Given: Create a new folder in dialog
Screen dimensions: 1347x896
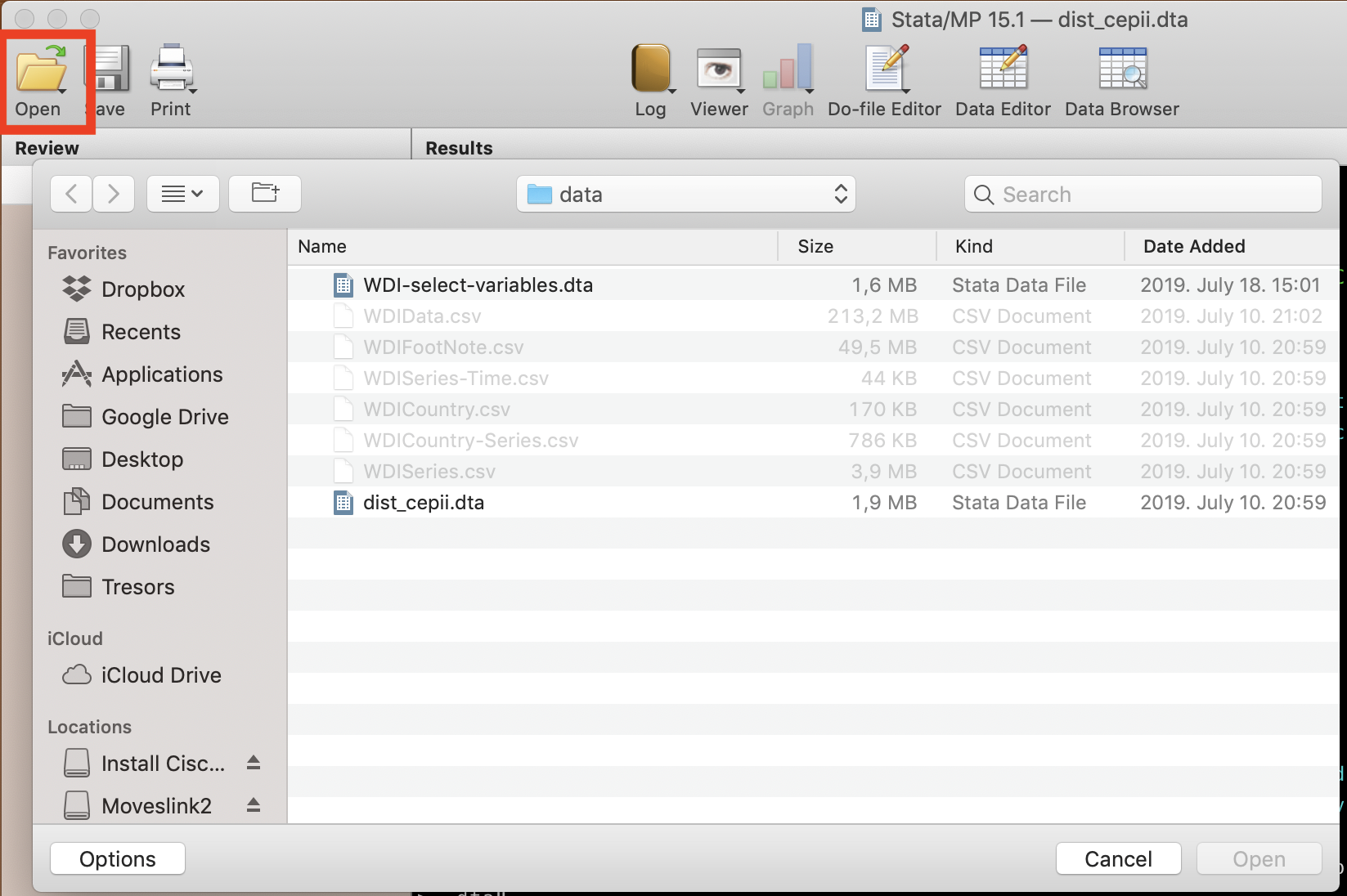Looking at the screenshot, I should coord(265,194).
